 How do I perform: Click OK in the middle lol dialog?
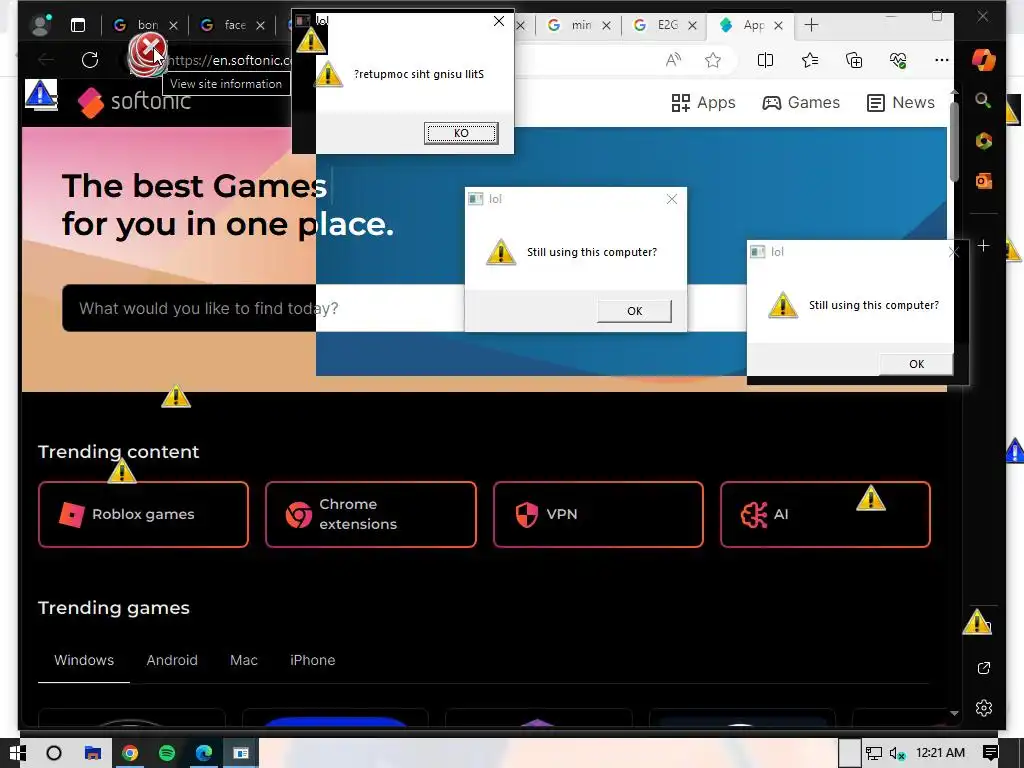click(x=634, y=311)
